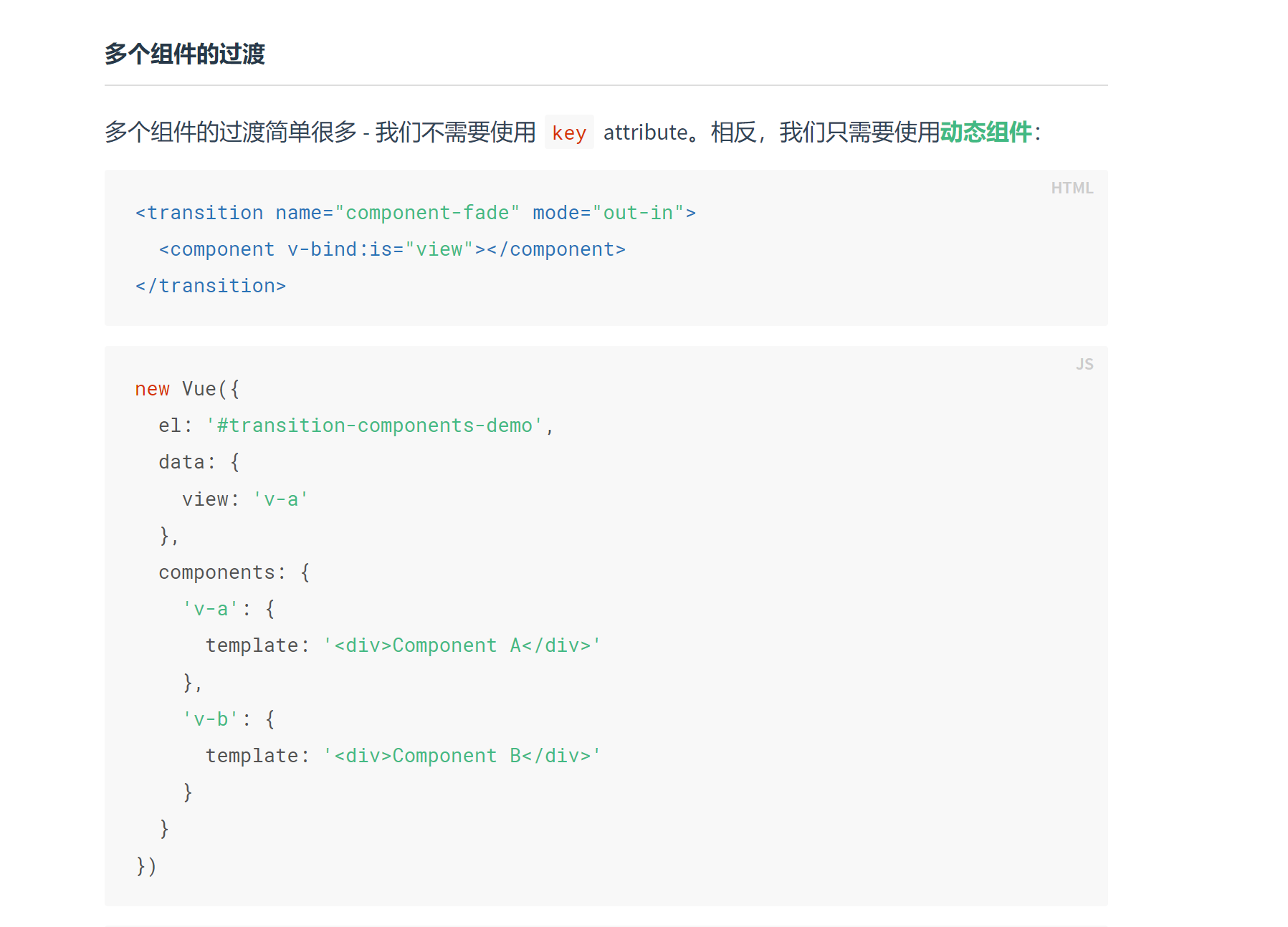Click the "component-fade" name attribute value

(x=427, y=213)
